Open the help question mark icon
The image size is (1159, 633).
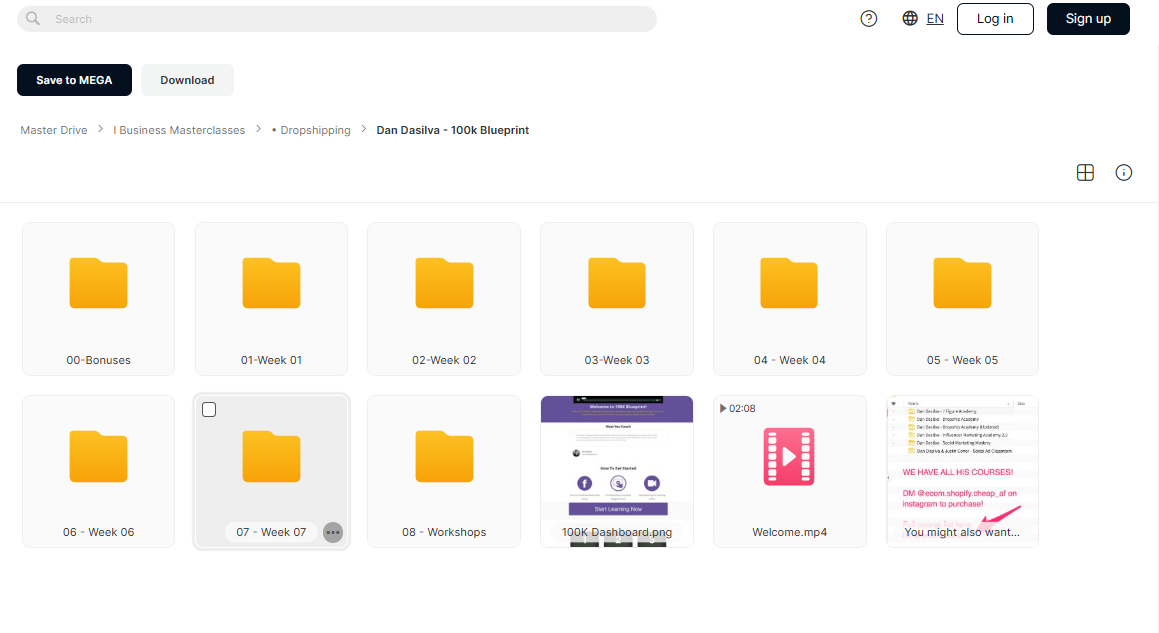pos(869,18)
